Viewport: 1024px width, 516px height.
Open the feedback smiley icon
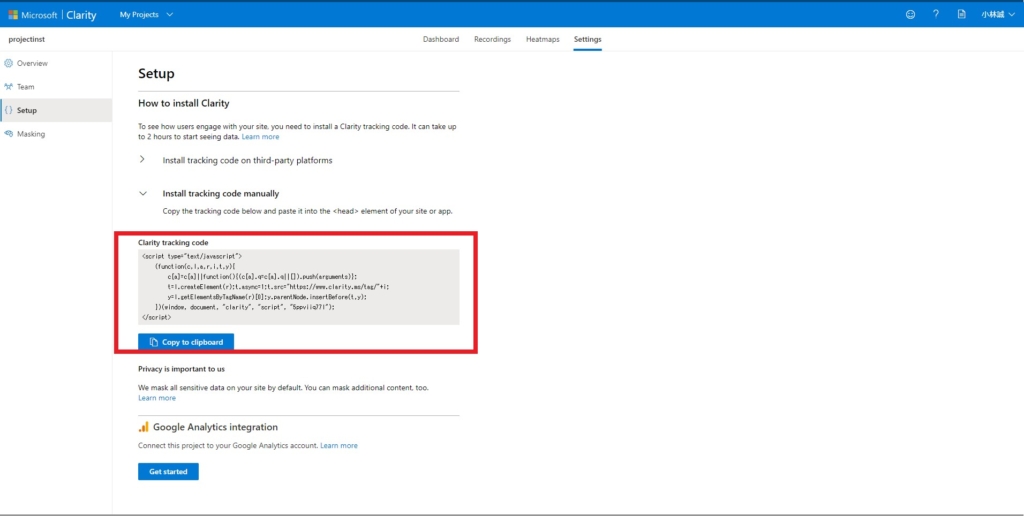pyautogui.click(x=910, y=14)
